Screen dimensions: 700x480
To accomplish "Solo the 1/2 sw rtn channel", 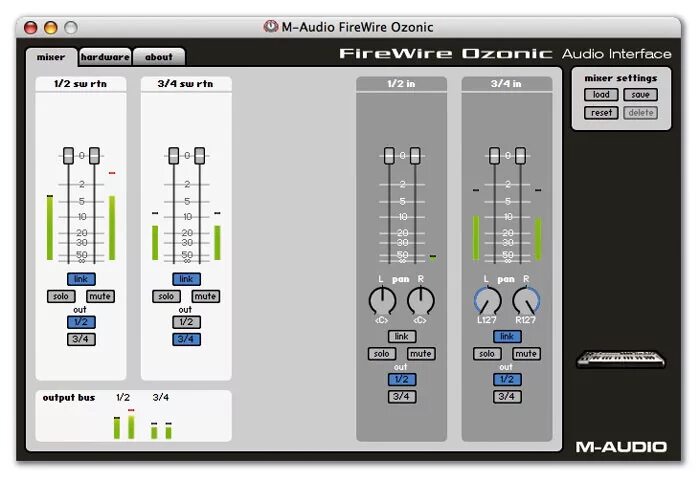I will (x=61, y=296).
